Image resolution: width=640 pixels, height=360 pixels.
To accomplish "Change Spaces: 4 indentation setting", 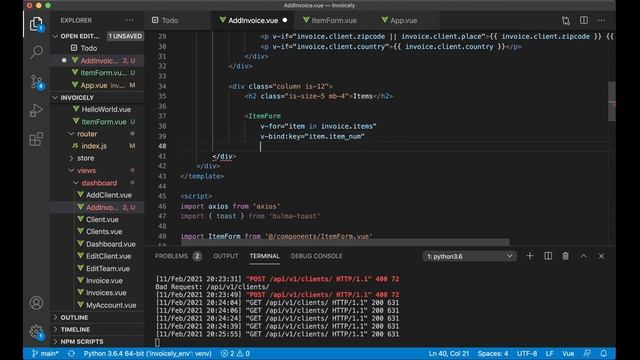I will pyautogui.click(x=493, y=353).
